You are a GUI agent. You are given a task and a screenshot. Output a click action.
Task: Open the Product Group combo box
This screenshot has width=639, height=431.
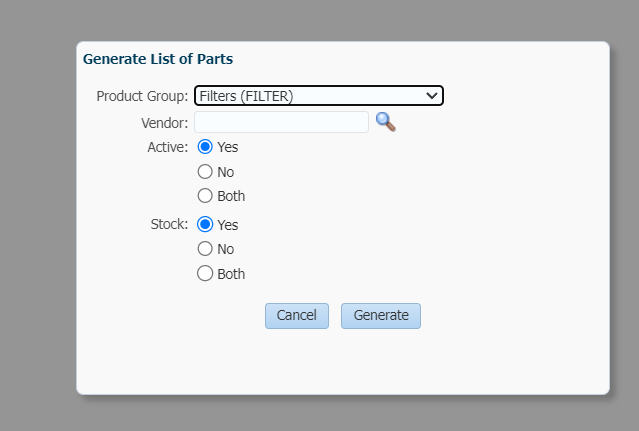[319, 96]
